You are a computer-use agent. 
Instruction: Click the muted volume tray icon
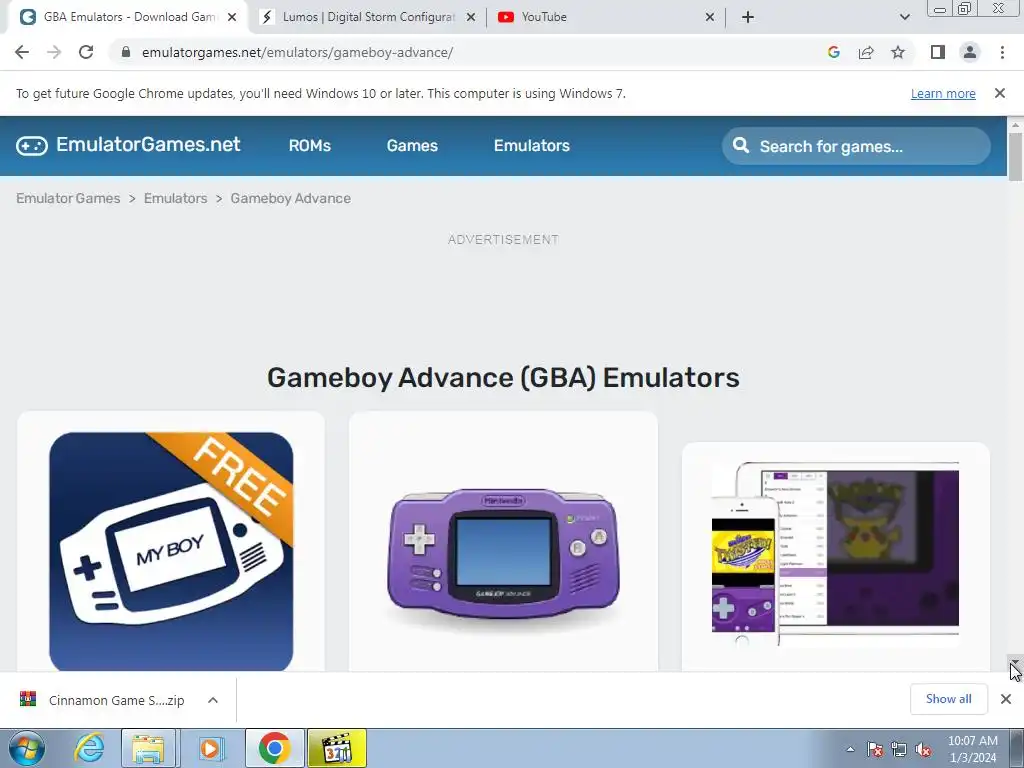coord(923,750)
